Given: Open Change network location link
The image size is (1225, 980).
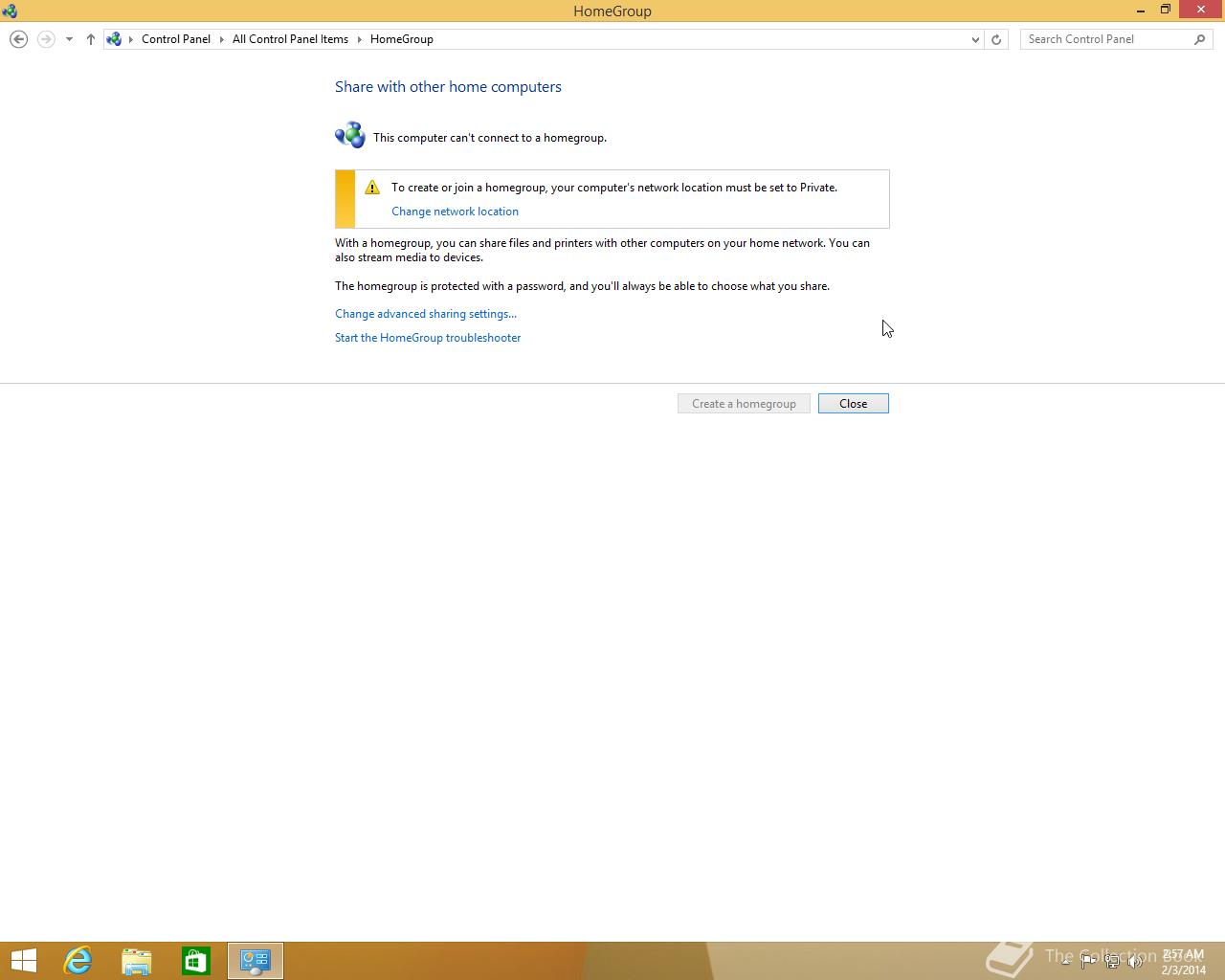Looking at the screenshot, I should [455, 212].
